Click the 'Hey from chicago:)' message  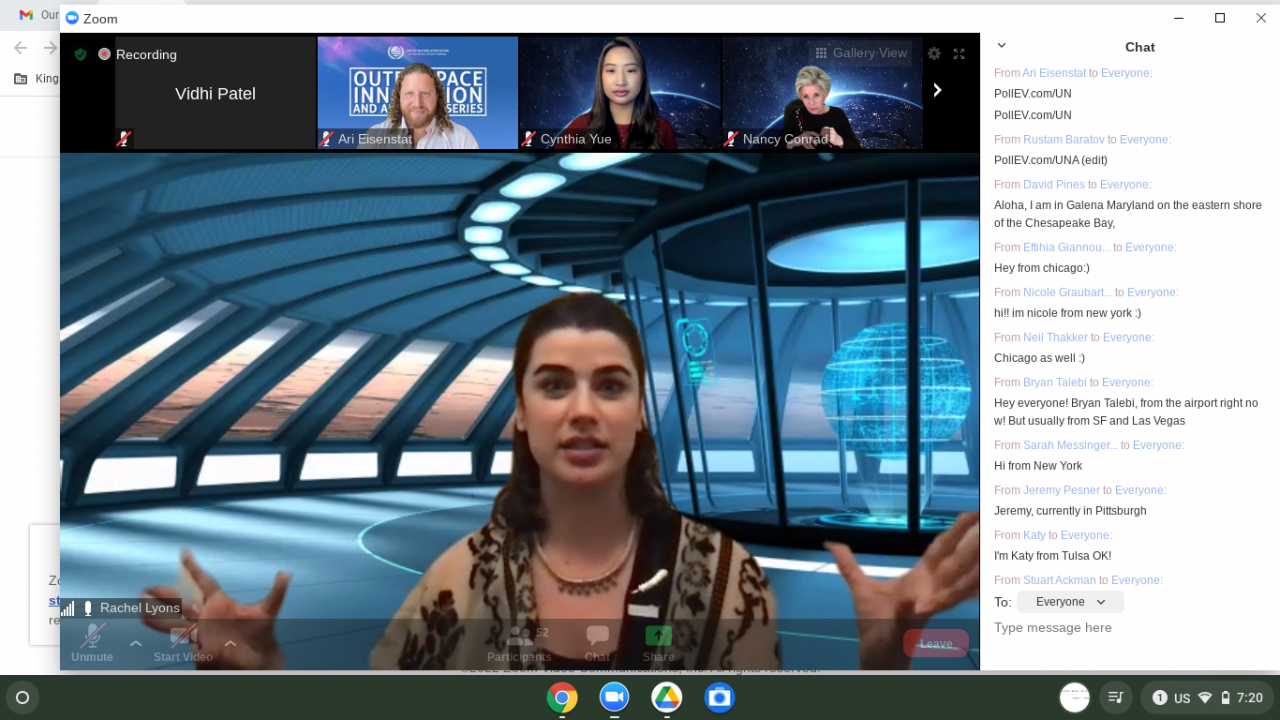pyautogui.click(x=1041, y=268)
